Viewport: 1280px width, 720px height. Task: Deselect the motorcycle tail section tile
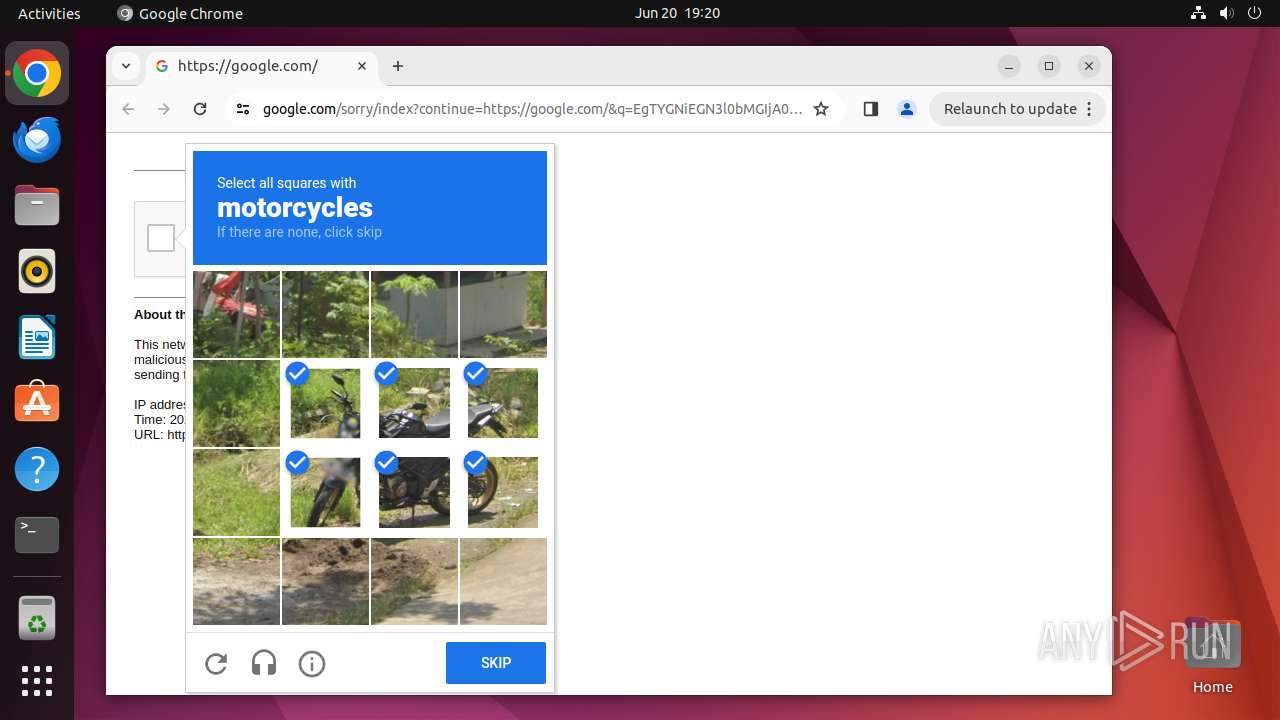[x=503, y=403]
